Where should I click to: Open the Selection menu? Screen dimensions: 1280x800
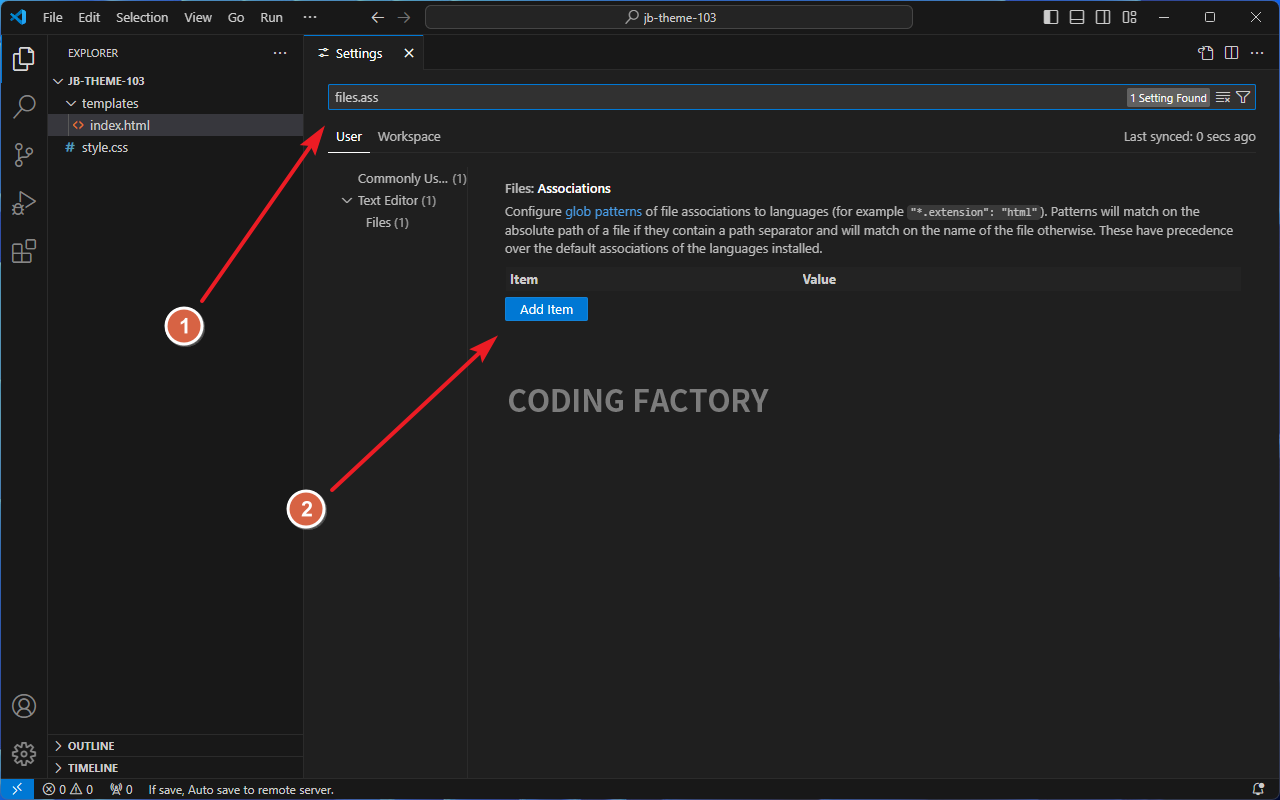tap(142, 17)
